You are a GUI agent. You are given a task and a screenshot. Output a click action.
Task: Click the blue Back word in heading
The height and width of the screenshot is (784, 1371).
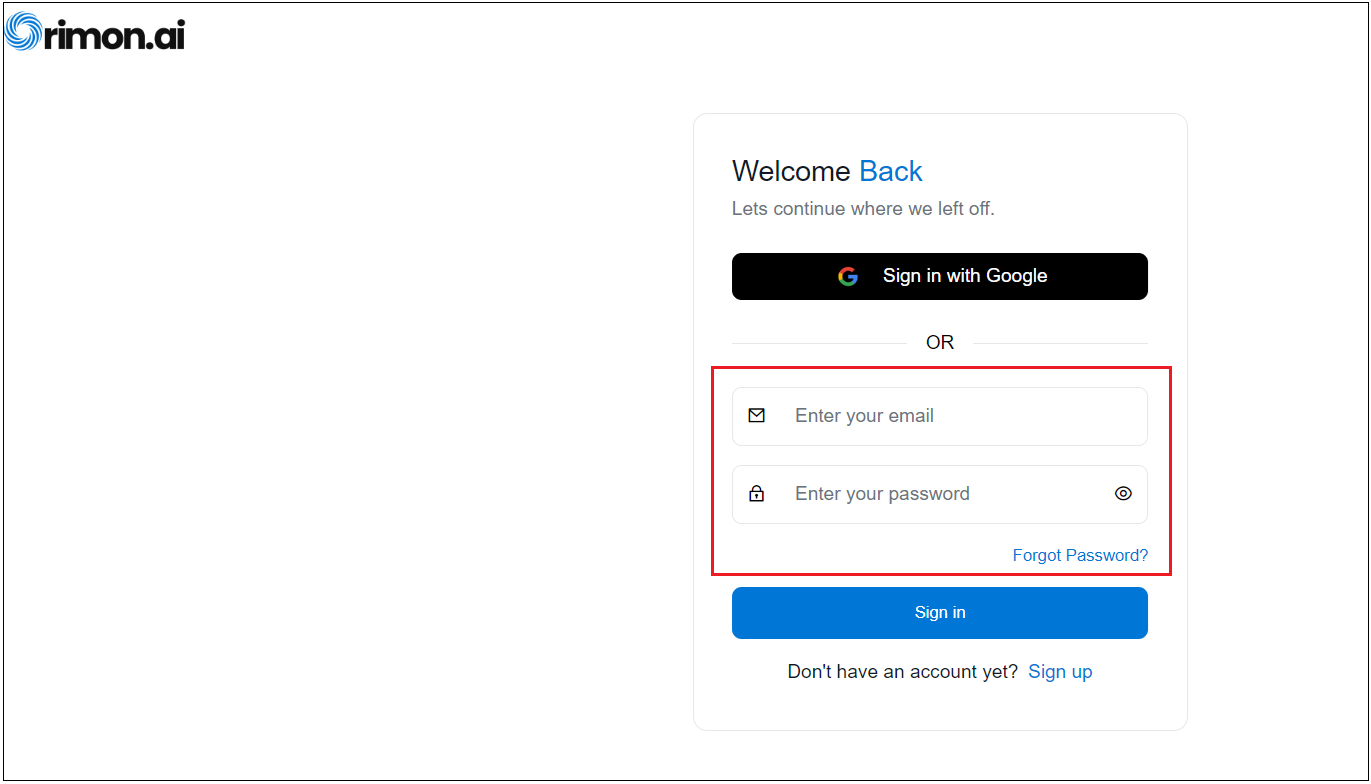coord(891,171)
